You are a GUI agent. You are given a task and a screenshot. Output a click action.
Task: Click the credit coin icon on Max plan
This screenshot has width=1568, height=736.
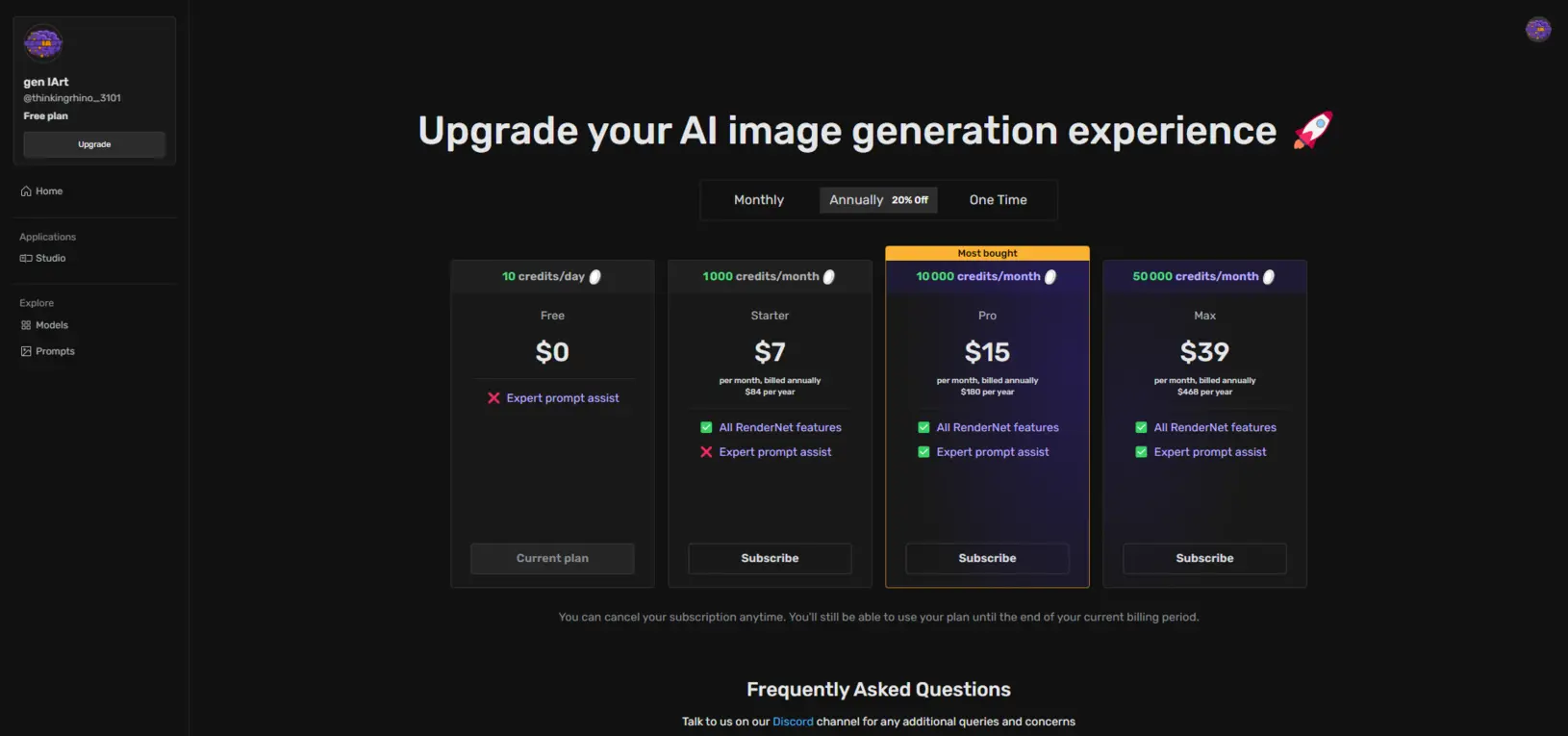tap(1269, 277)
